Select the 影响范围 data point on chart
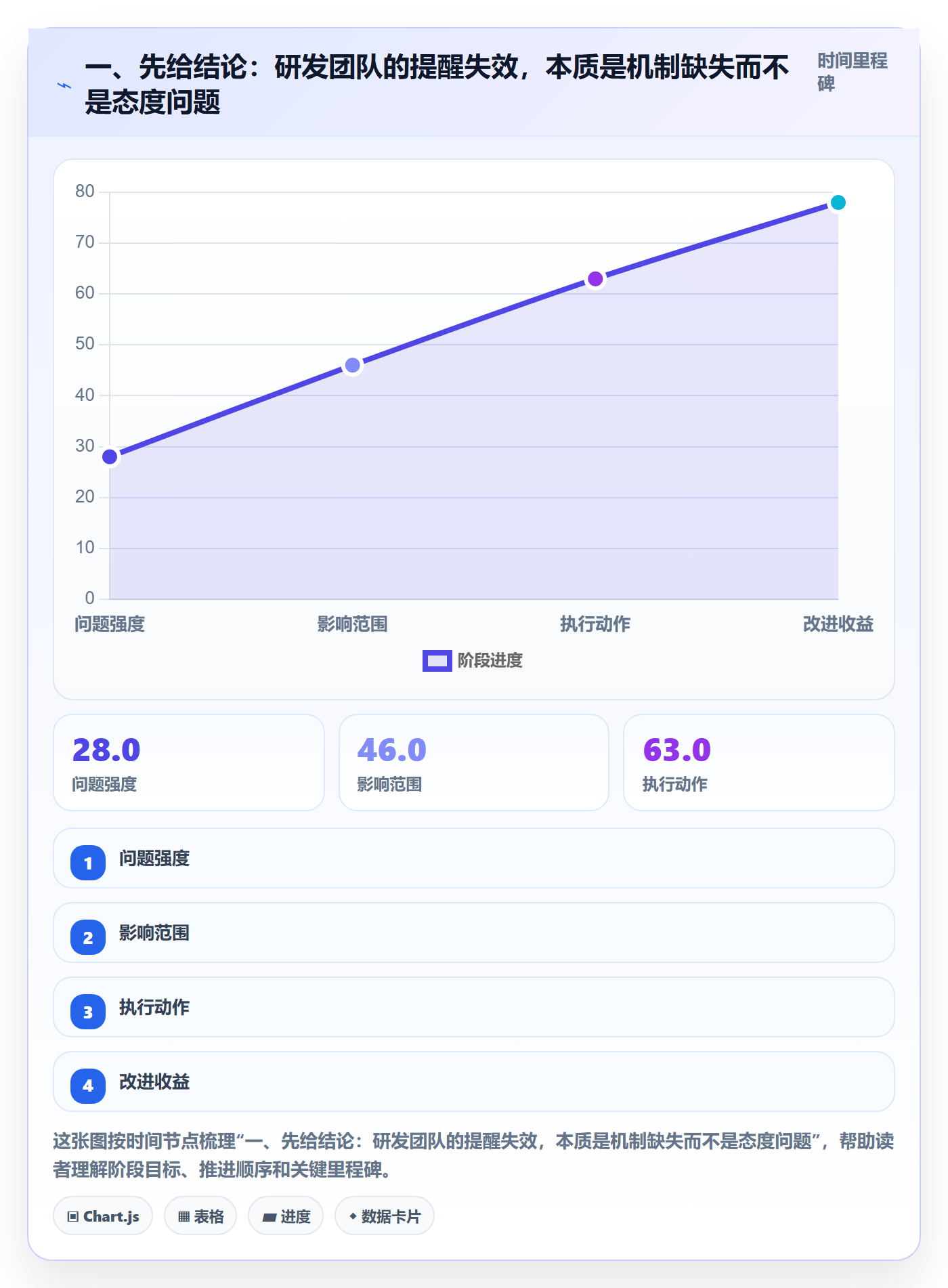This screenshot has height=1288, width=948. [353, 366]
